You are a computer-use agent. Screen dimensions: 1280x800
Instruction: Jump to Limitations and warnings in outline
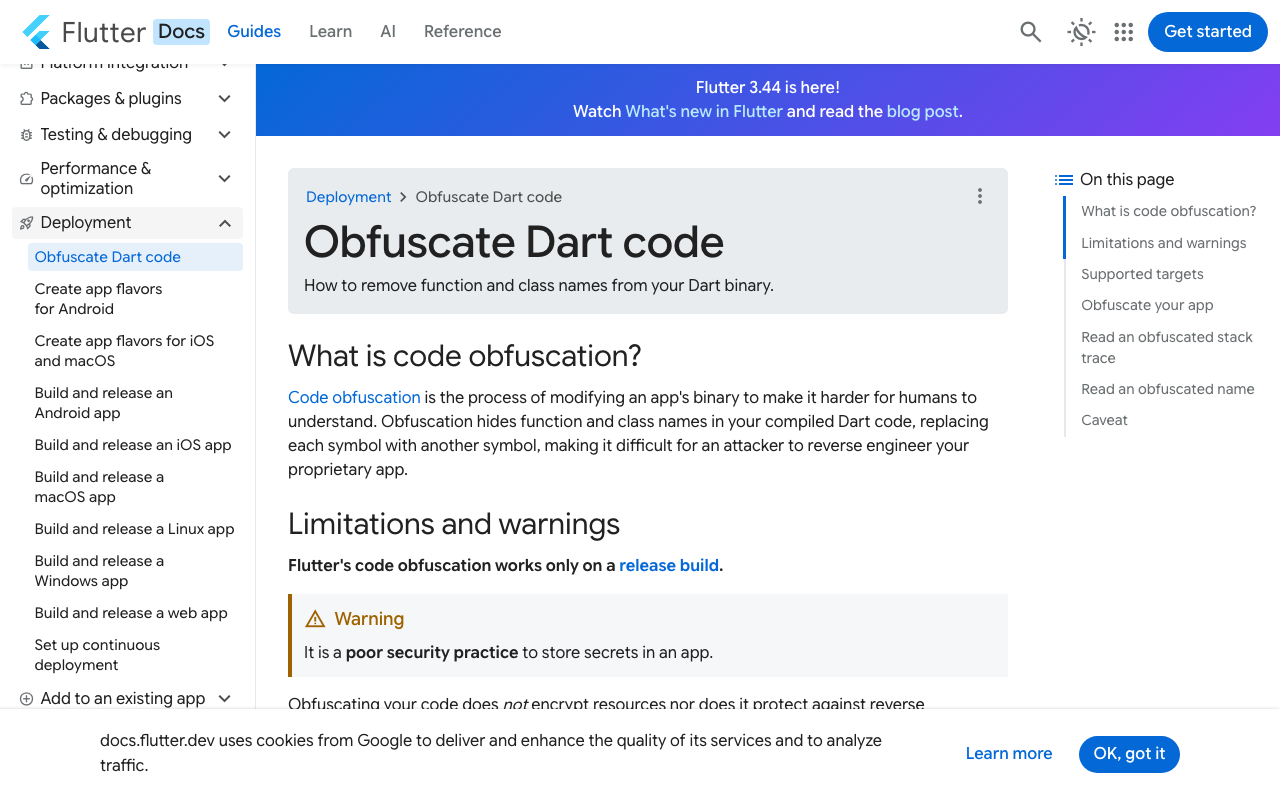[1163, 243]
